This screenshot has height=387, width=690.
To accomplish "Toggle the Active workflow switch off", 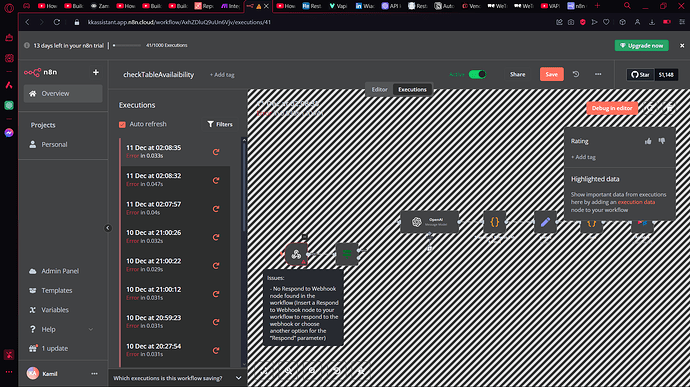I will (477, 74).
